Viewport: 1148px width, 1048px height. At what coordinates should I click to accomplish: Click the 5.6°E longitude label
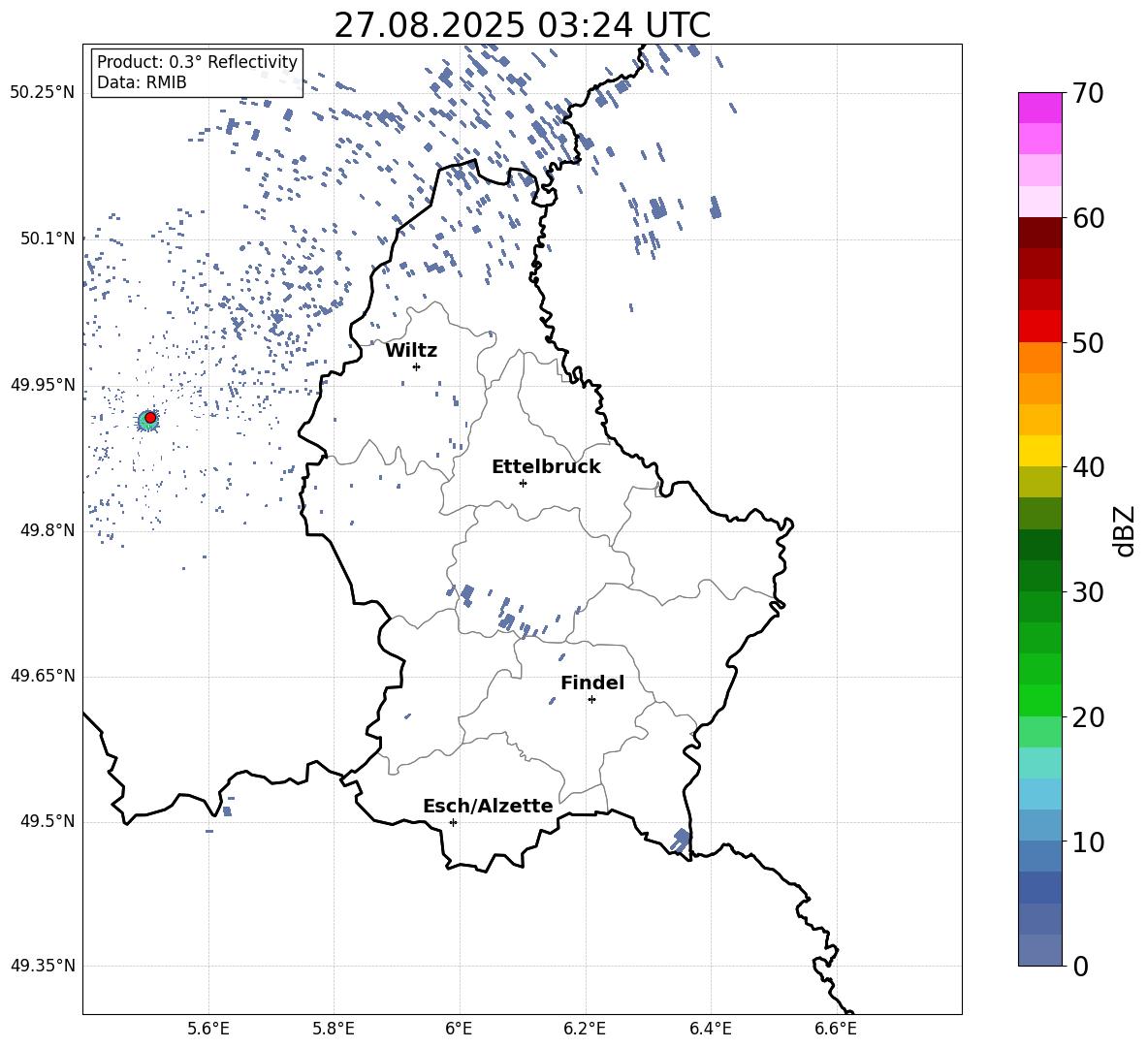pyautogui.click(x=208, y=1029)
